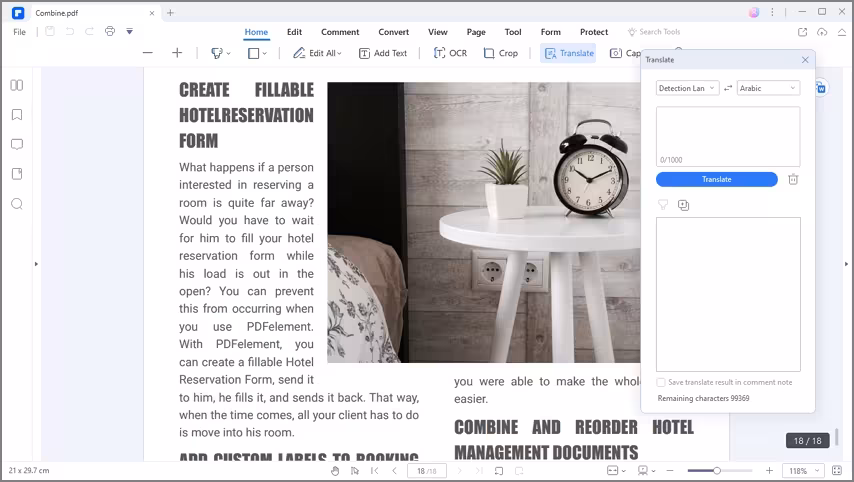Select the rectangle shape tool
Screen dimensions: 854x482
(x=253, y=53)
